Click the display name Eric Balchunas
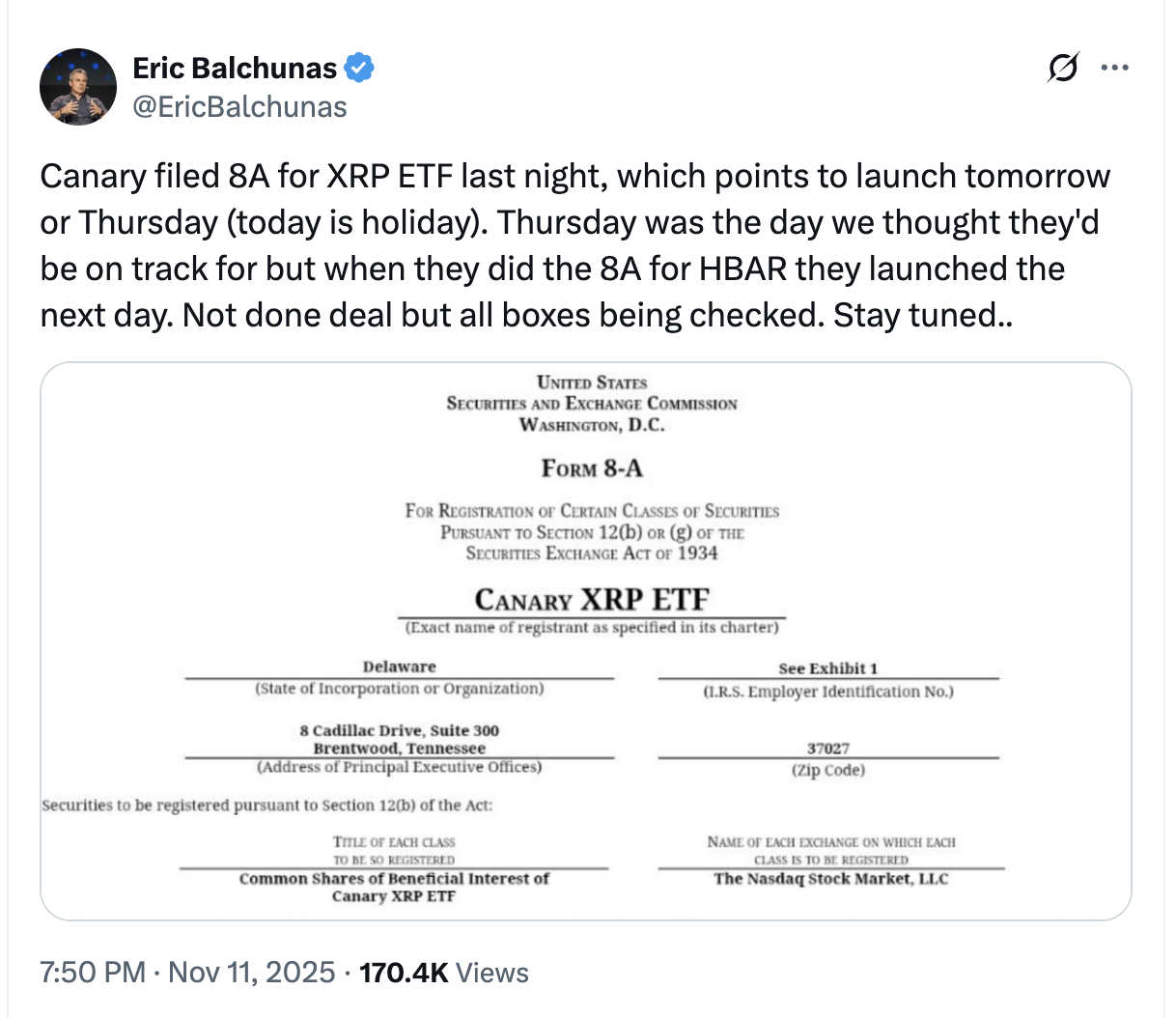This screenshot has height=1018, width=1176. click(x=238, y=68)
